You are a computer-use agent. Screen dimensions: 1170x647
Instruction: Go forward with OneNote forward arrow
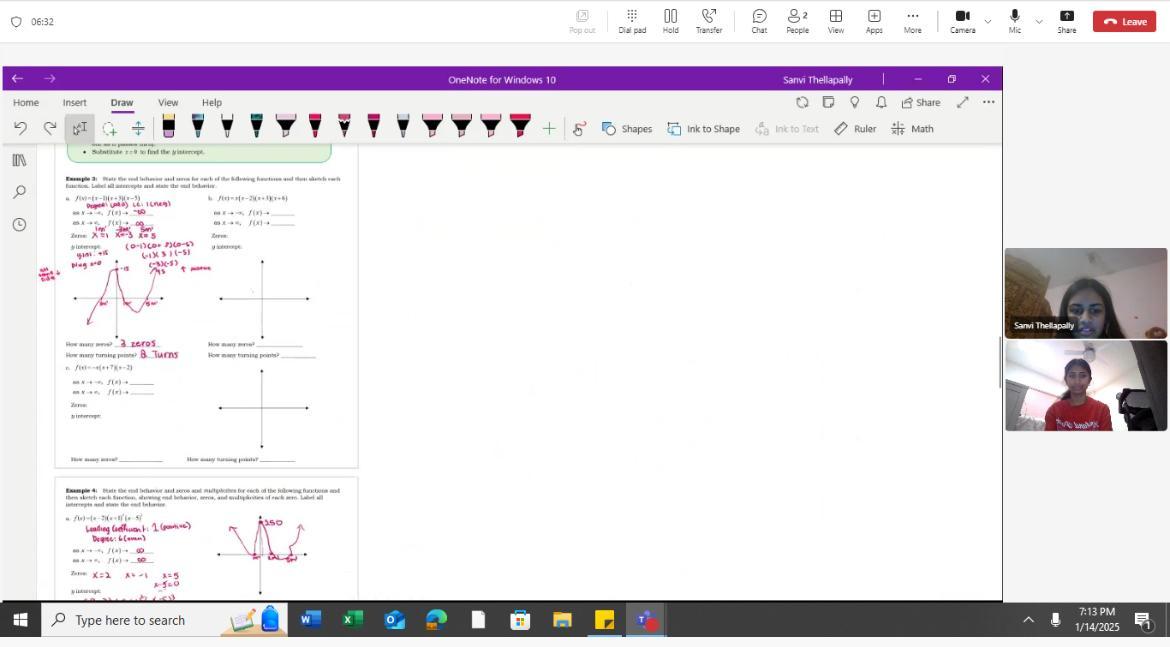pyautogui.click(x=49, y=78)
